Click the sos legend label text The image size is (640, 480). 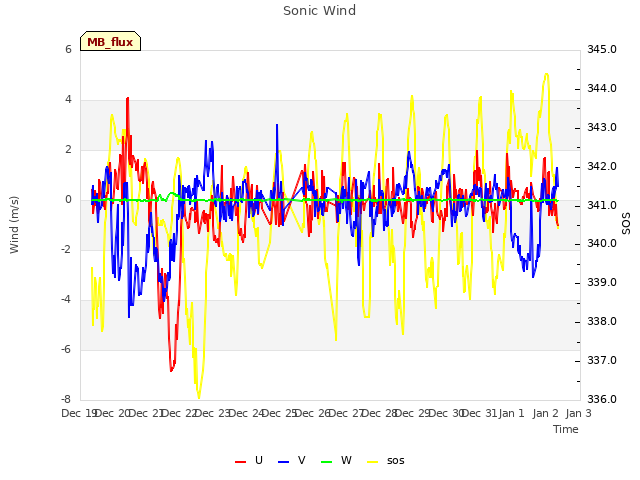[396, 461]
